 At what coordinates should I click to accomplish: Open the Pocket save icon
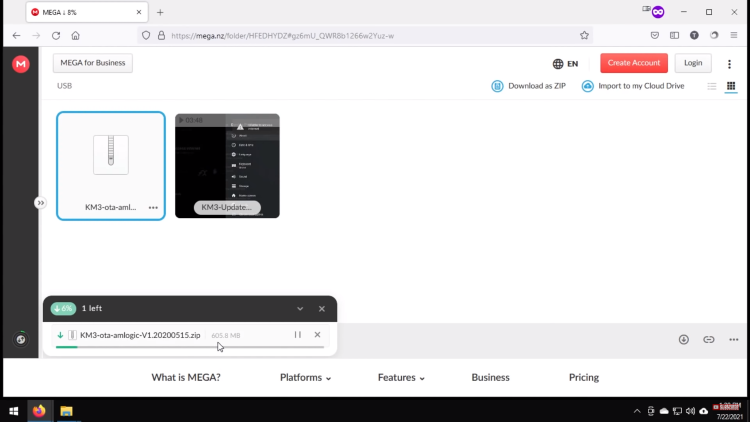point(655,35)
